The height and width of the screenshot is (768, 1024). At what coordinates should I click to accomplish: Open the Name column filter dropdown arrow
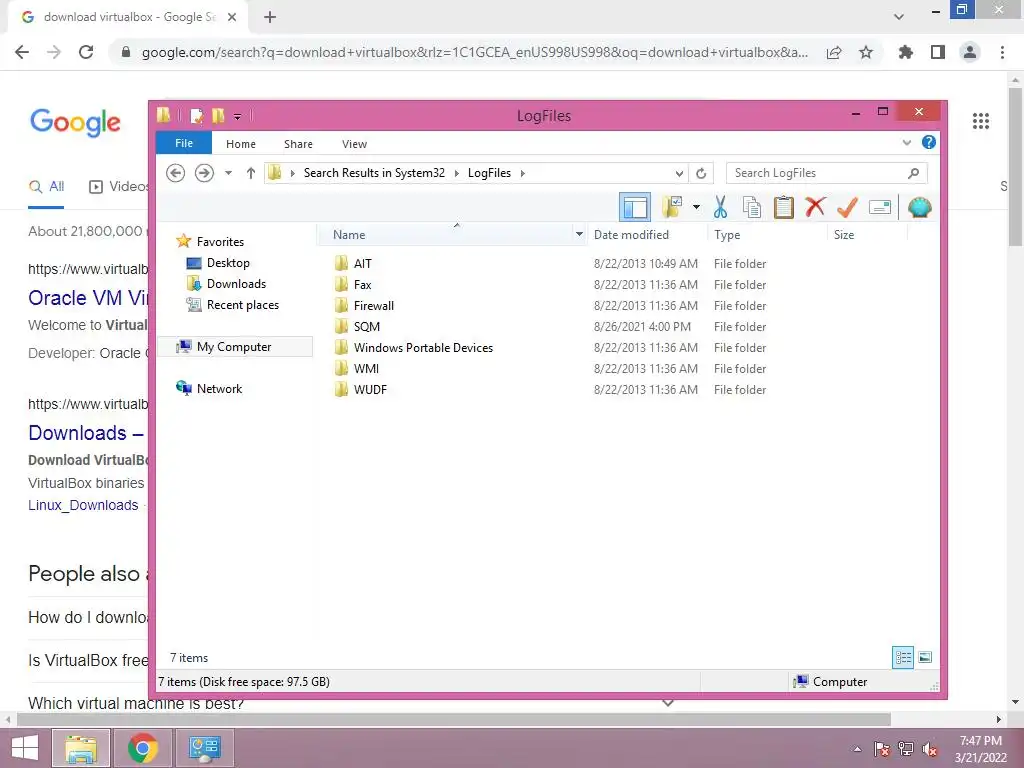click(579, 234)
